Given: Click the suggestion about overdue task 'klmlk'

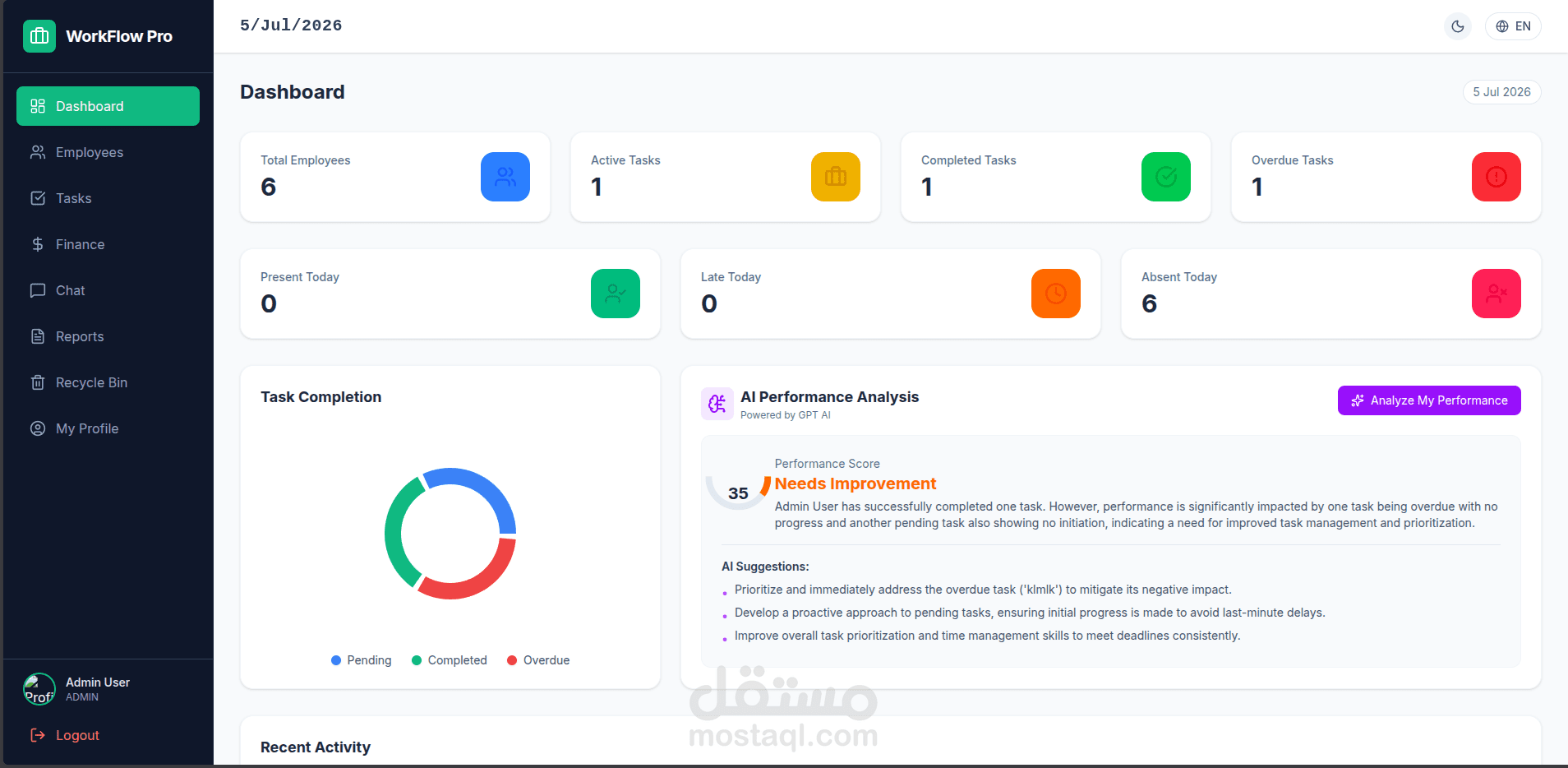Looking at the screenshot, I should pyautogui.click(x=983, y=590).
